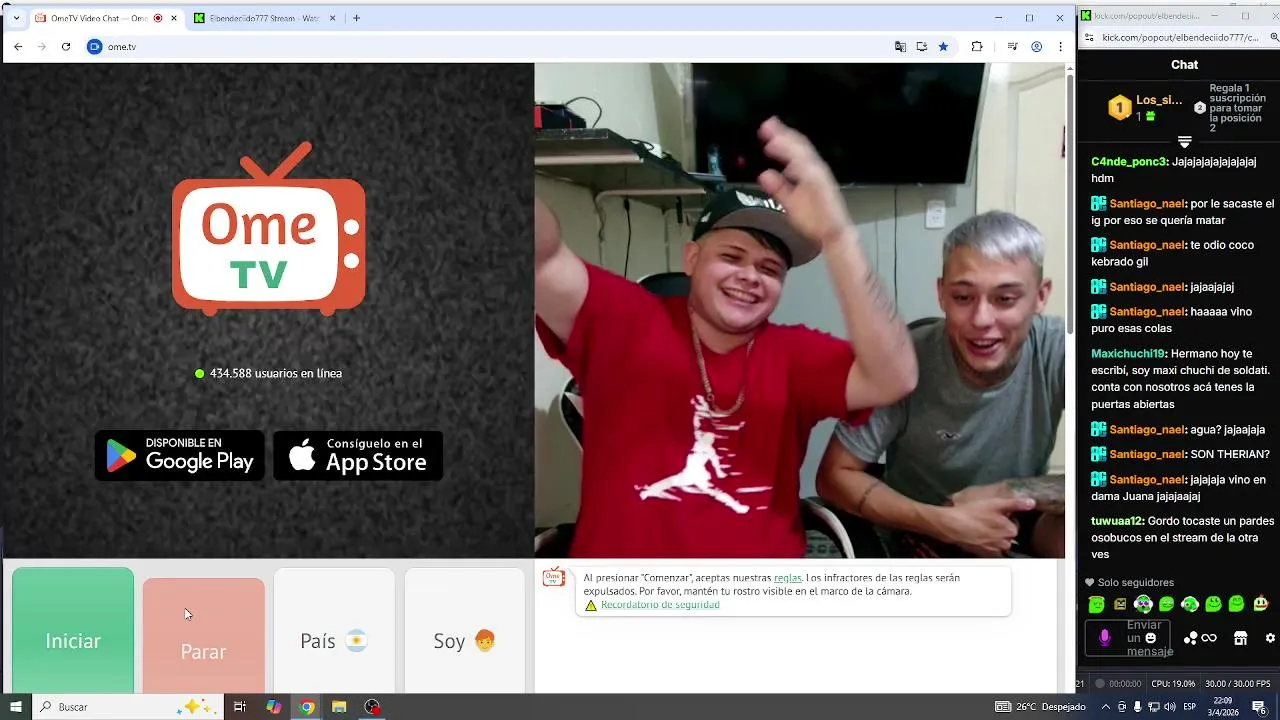Open the Soy gender selector
This screenshot has width=1280, height=720.
pos(465,631)
